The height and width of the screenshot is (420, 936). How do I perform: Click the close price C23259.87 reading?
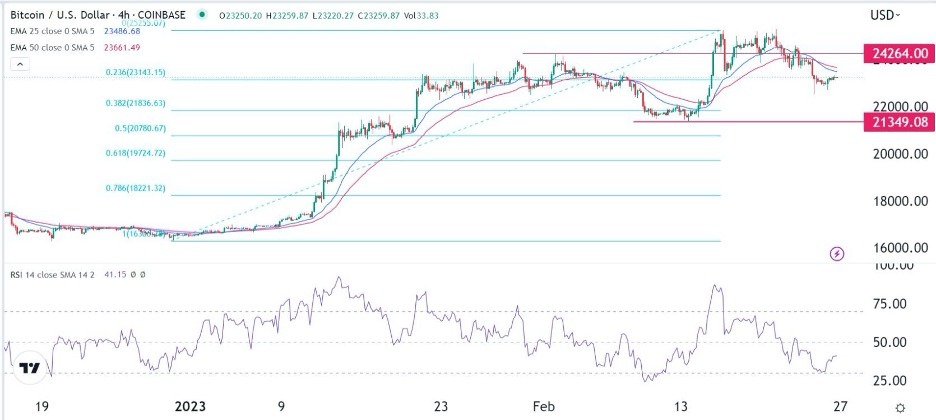click(x=379, y=15)
